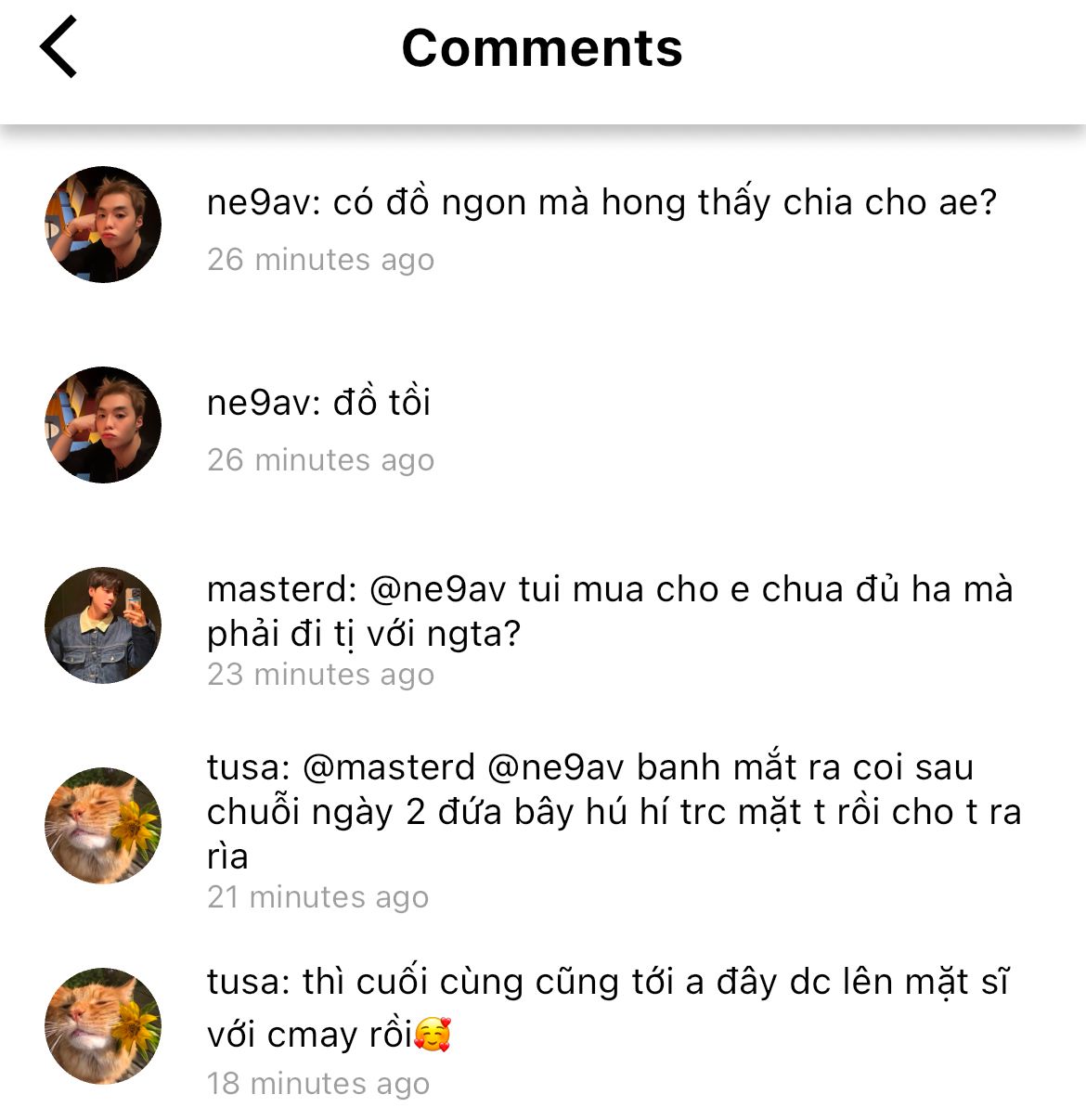Follow the @masterd mention in tusa's comment

coord(389,767)
